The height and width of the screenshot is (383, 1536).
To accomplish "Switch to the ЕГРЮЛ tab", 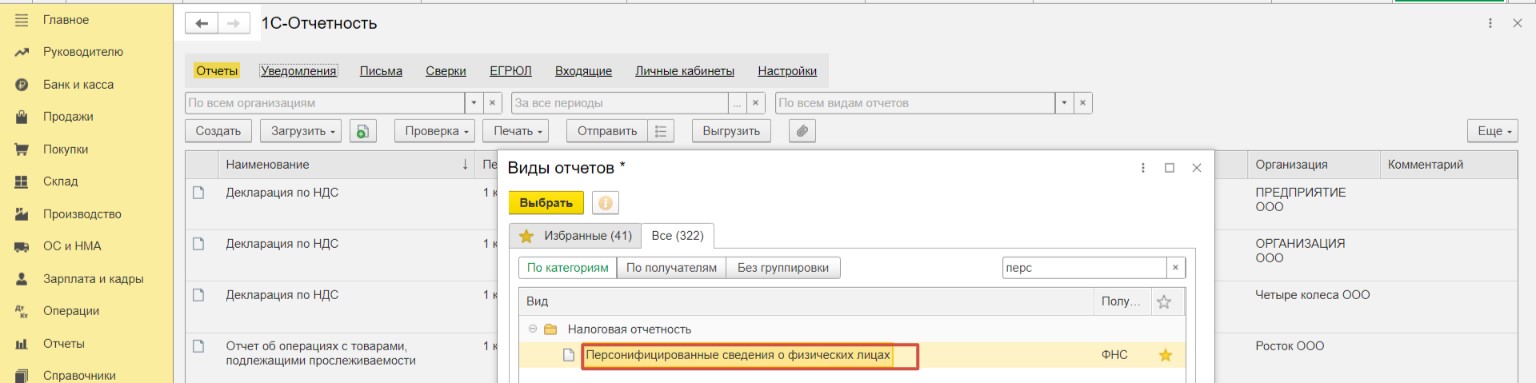I will click(x=510, y=71).
